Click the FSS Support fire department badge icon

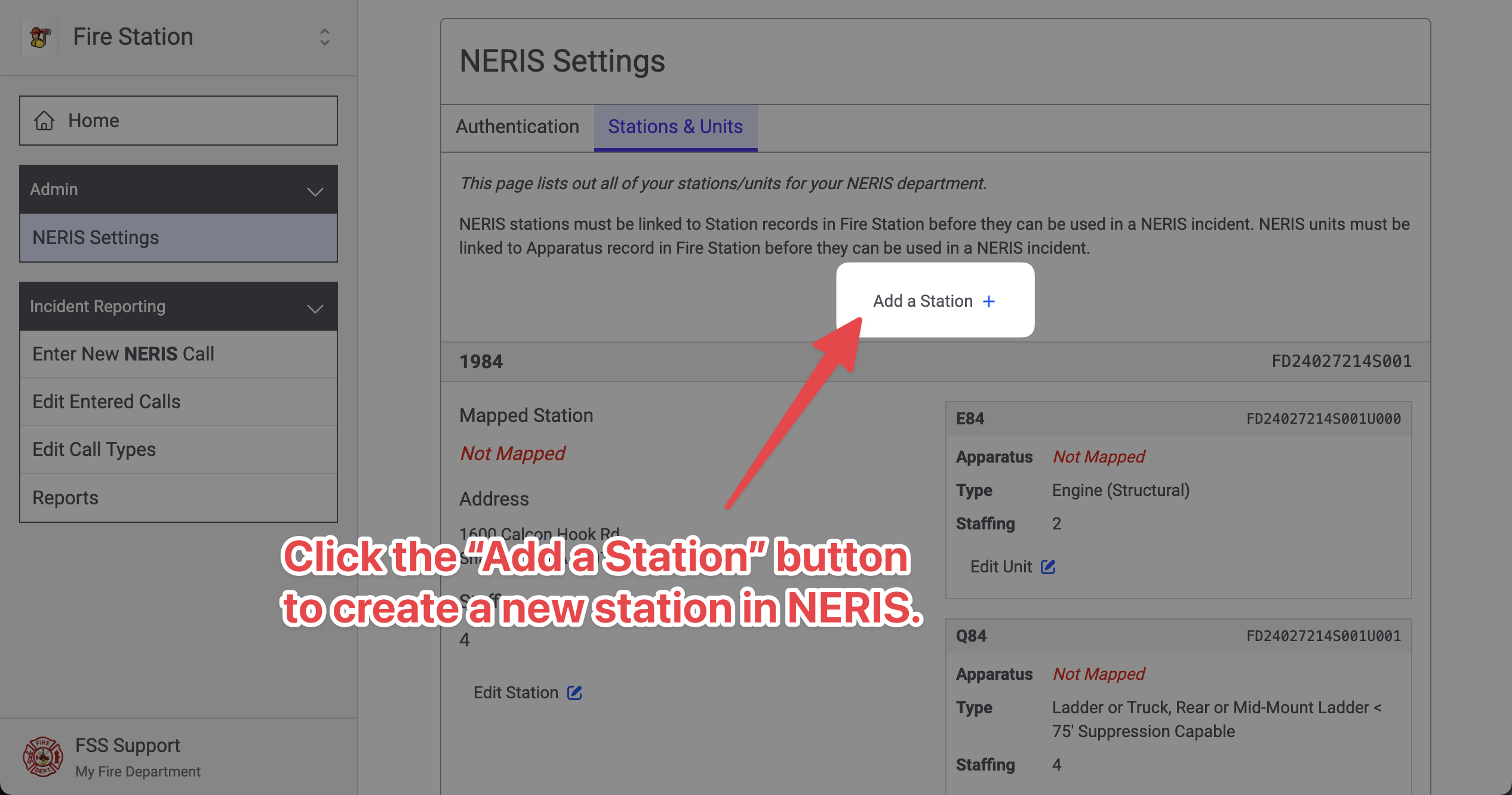[42, 757]
